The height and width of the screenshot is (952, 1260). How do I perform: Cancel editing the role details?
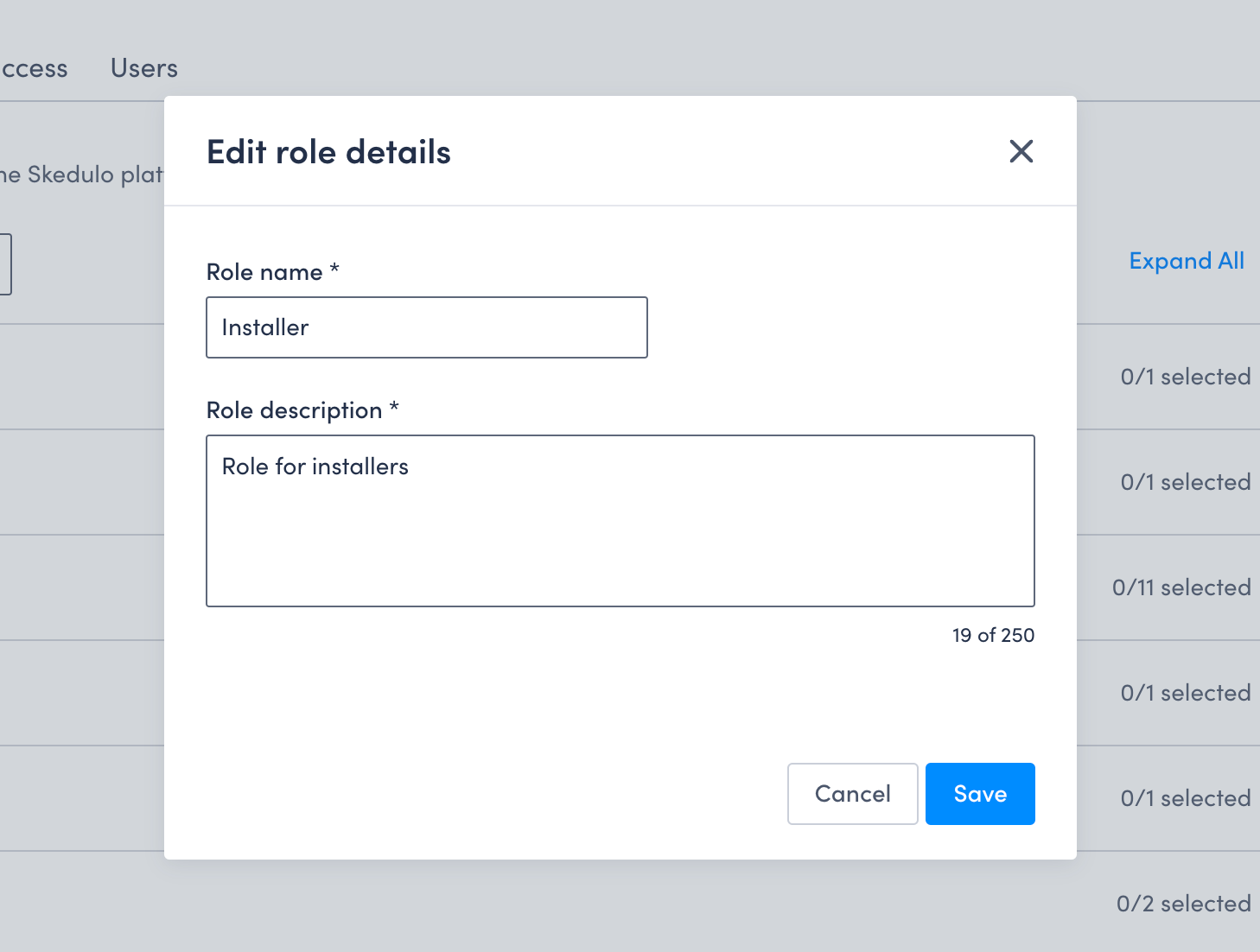click(852, 793)
